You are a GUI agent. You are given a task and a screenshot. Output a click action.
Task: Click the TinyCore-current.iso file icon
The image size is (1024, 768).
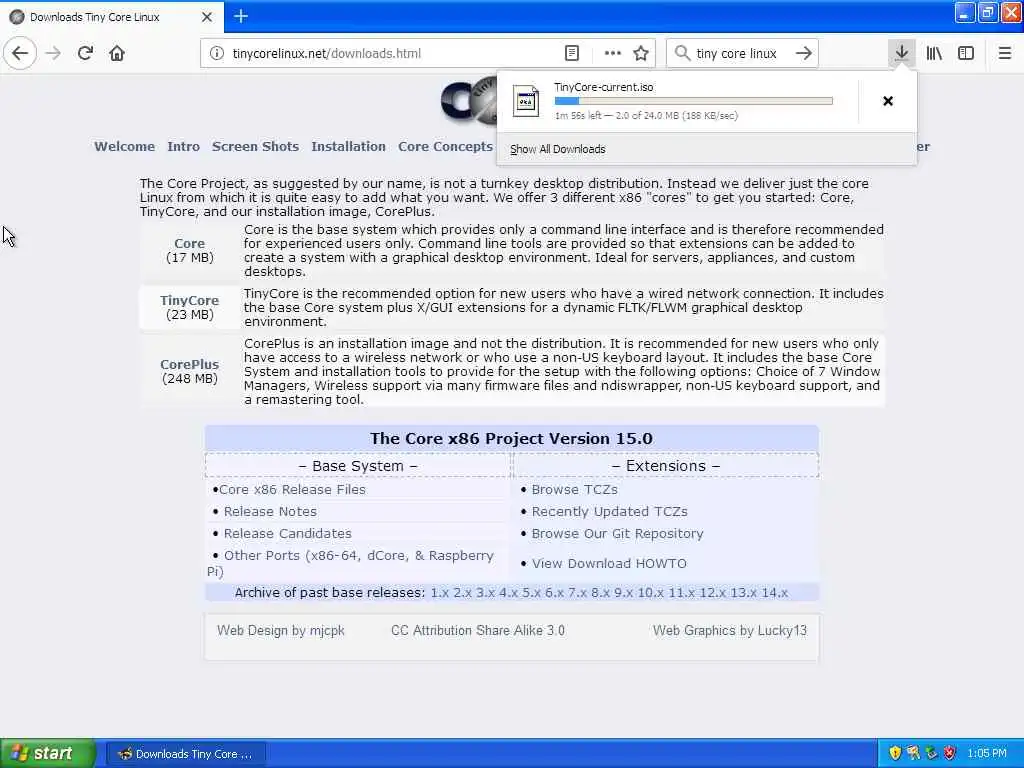[526, 101]
